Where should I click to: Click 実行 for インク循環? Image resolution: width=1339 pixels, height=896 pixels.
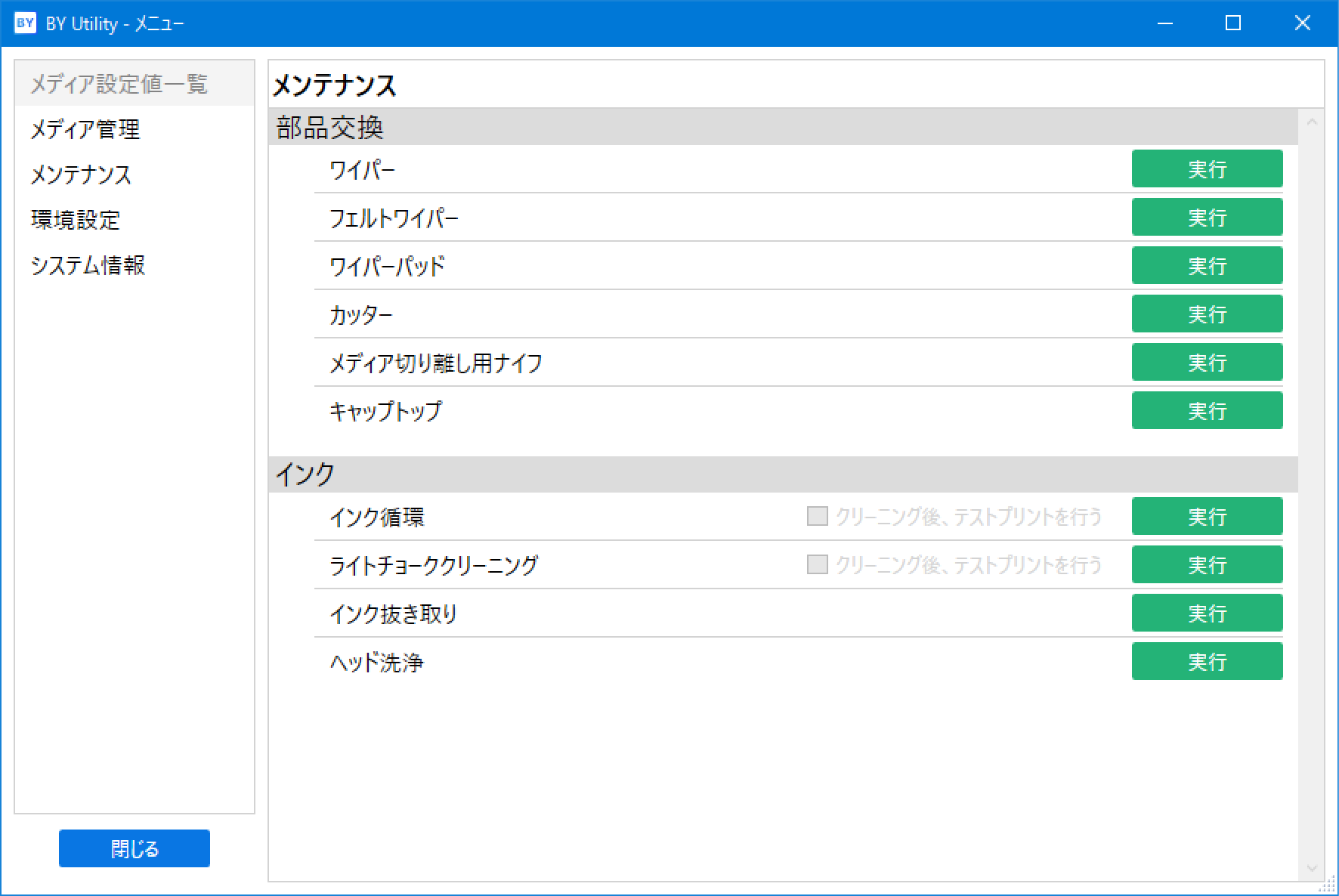pyautogui.click(x=1207, y=516)
